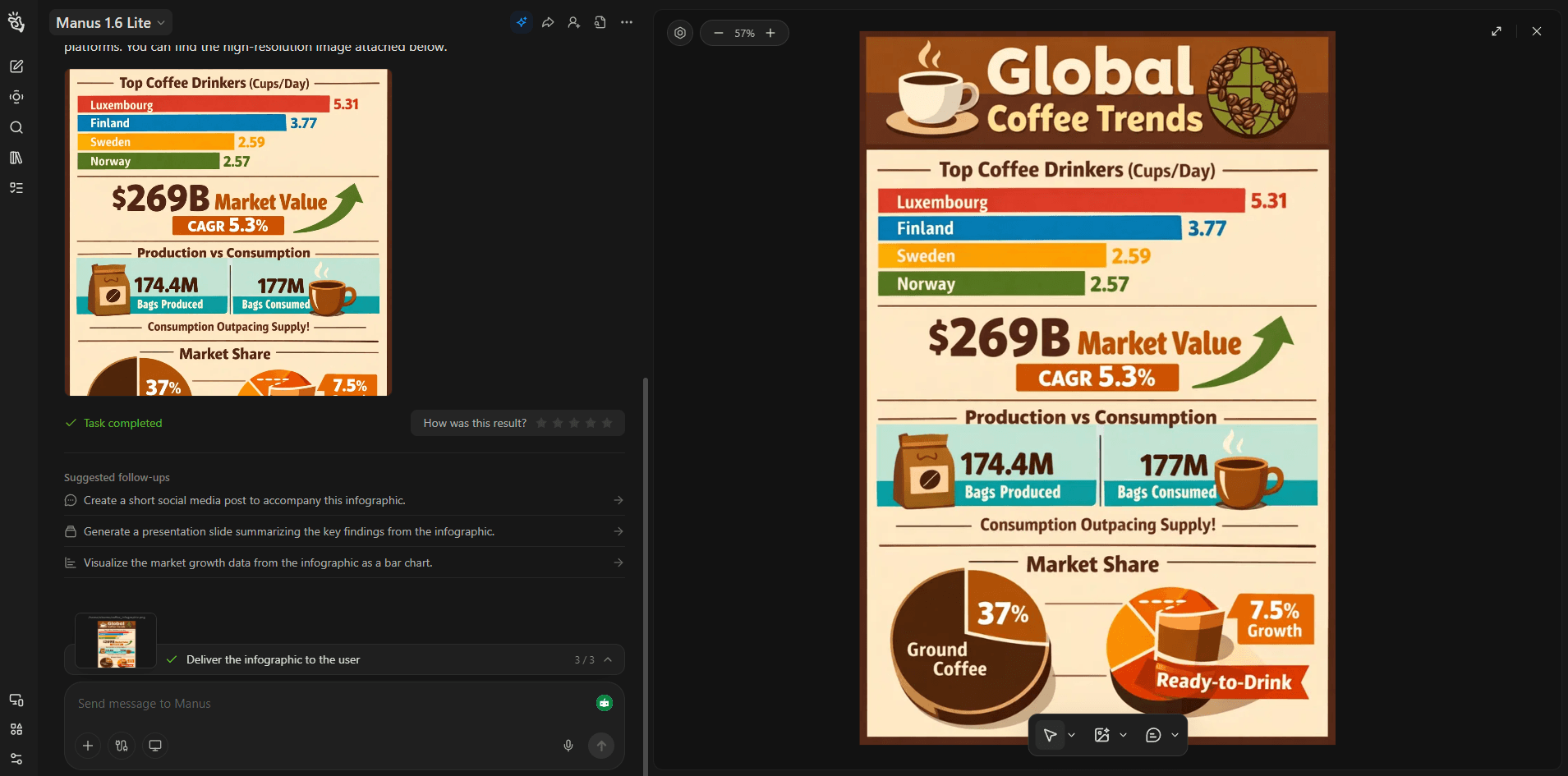Screen dimensions: 1568x776
Task: Open the comment tool dropdown arrow
Action: (1175, 735)
